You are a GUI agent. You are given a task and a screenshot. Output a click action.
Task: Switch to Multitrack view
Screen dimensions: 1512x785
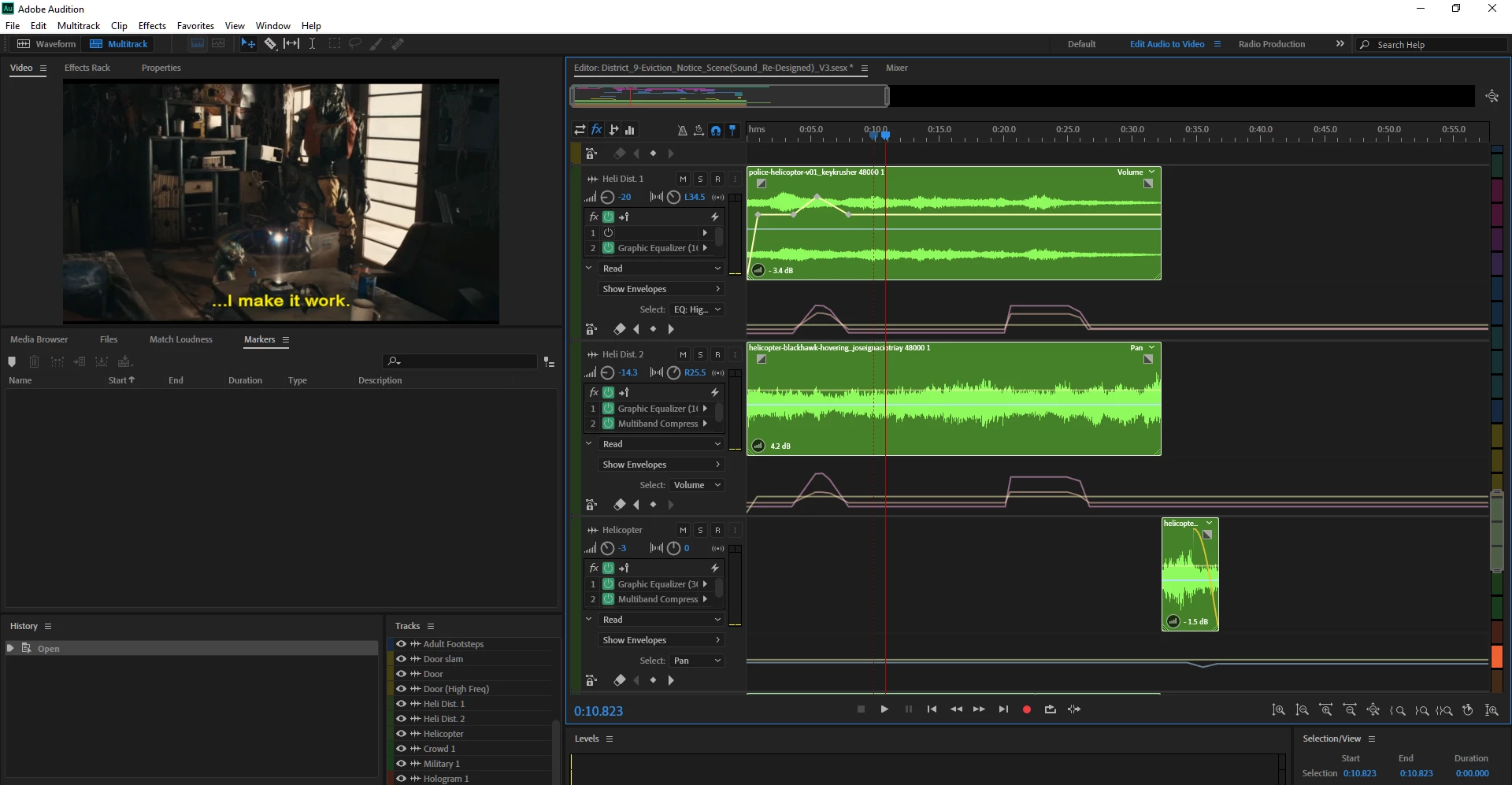tap(119, 44)
